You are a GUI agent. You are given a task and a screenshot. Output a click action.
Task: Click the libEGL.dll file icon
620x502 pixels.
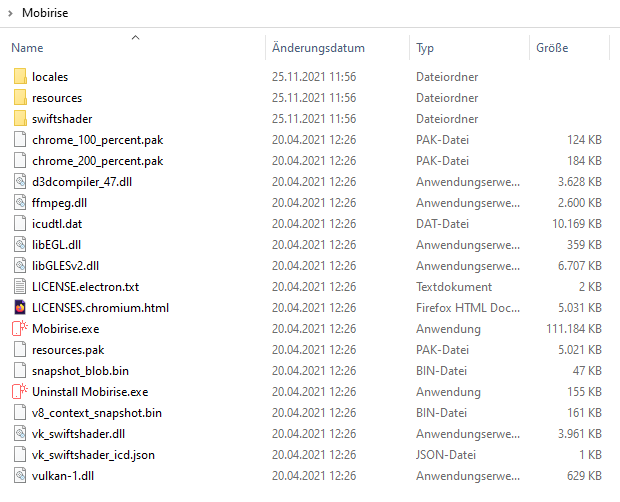point(20,244)
